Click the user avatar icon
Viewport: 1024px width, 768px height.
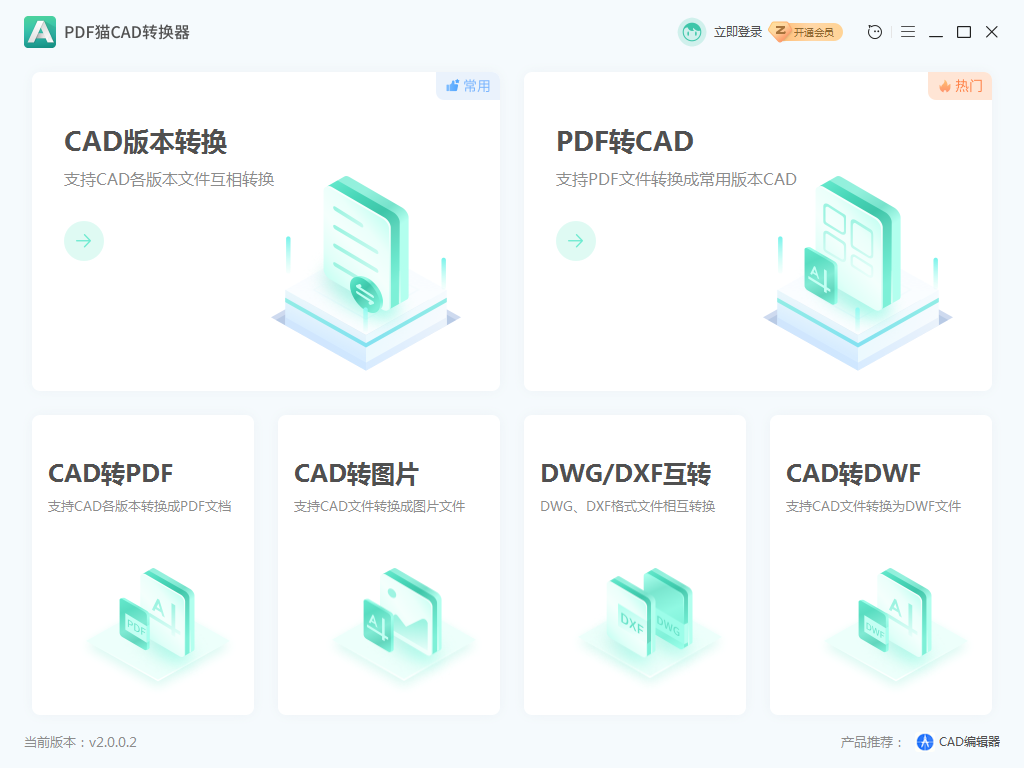[x=691, y=31]
